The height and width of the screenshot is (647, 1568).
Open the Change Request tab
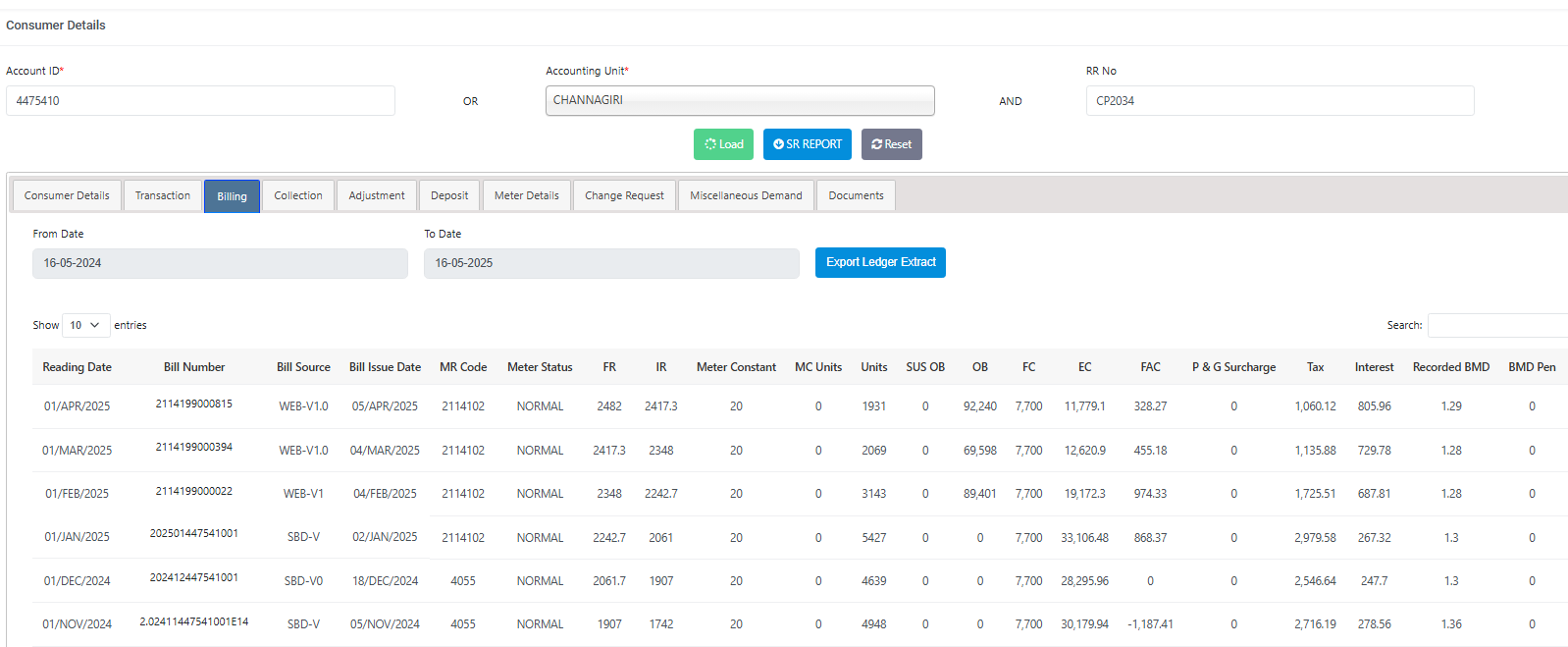click(624, 195)
